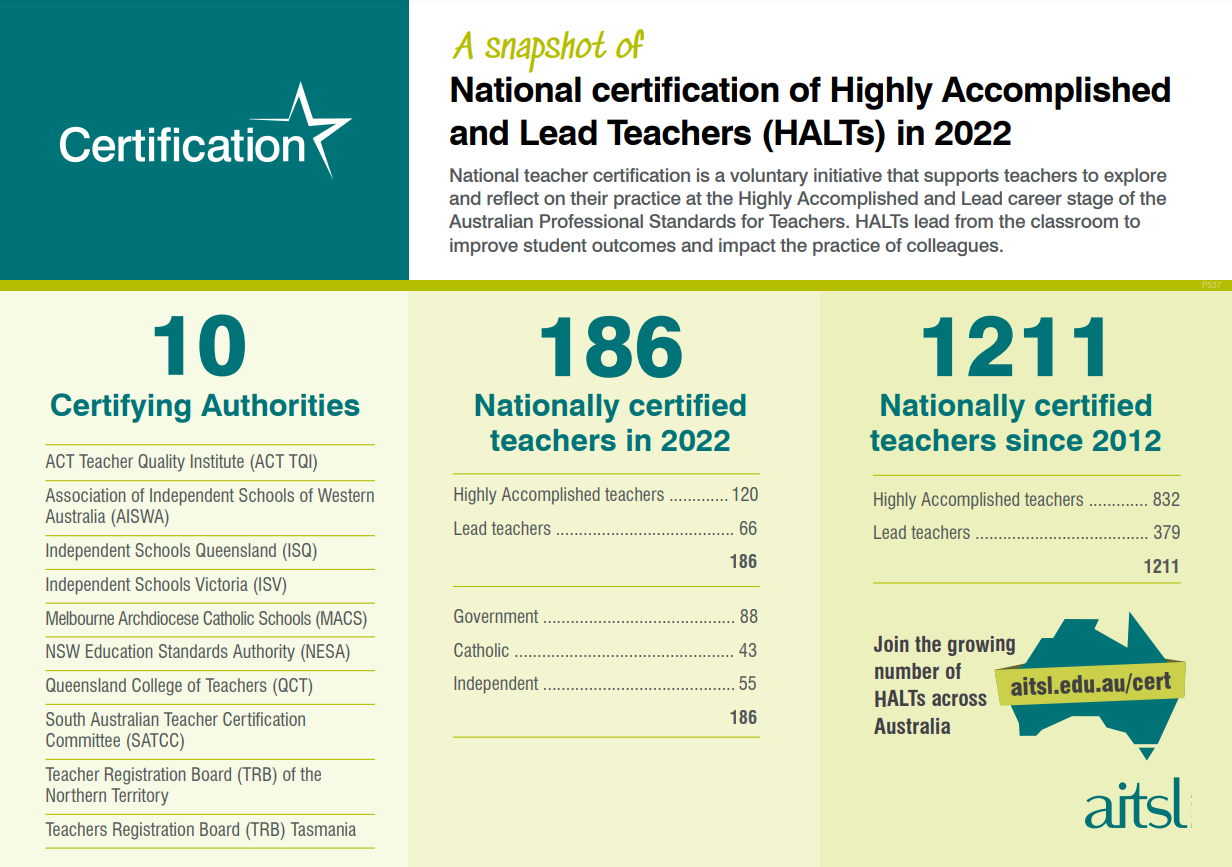1232x867 pixels.
Task: Click the aitsl logo
Action: click(x=1138, y=802)
